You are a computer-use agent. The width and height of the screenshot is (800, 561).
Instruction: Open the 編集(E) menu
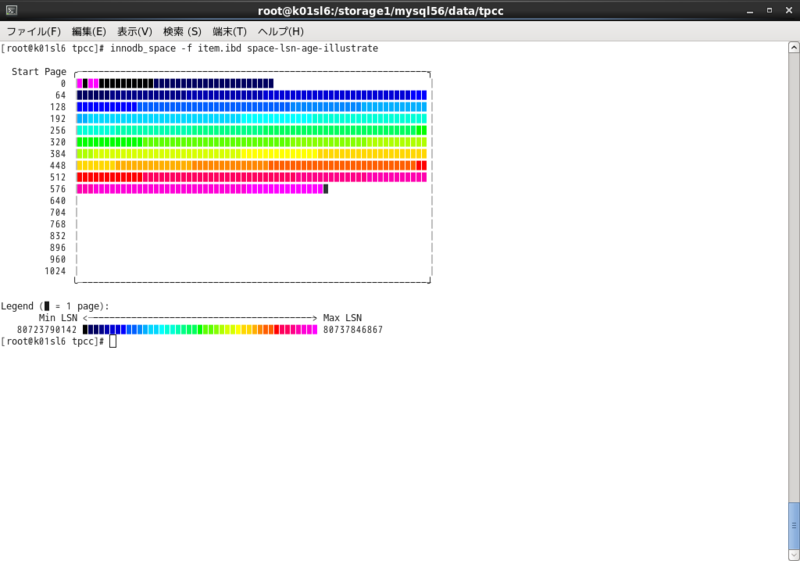[x=89, y=32]
